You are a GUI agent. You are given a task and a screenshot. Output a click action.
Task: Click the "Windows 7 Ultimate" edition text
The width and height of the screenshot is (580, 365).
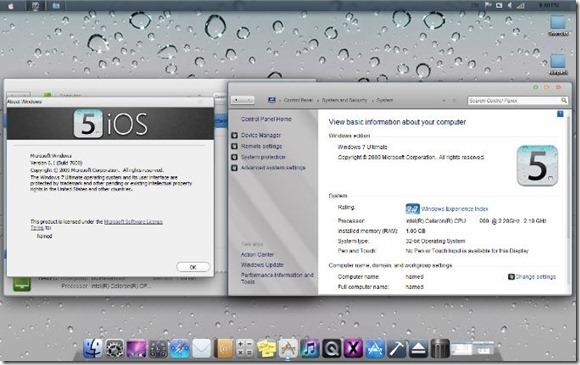click(362, 147)
